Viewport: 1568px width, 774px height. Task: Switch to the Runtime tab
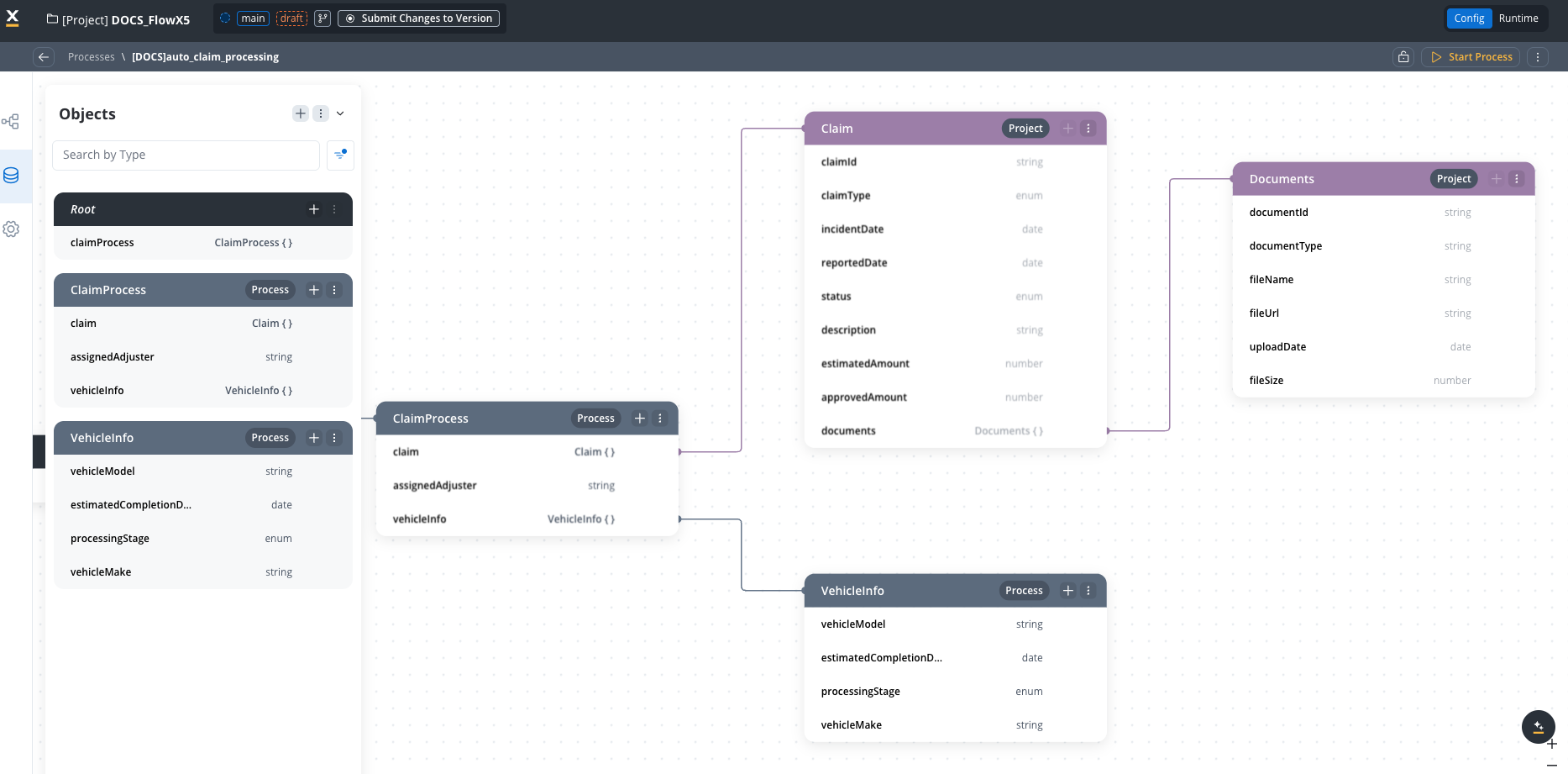(1518, 18)
